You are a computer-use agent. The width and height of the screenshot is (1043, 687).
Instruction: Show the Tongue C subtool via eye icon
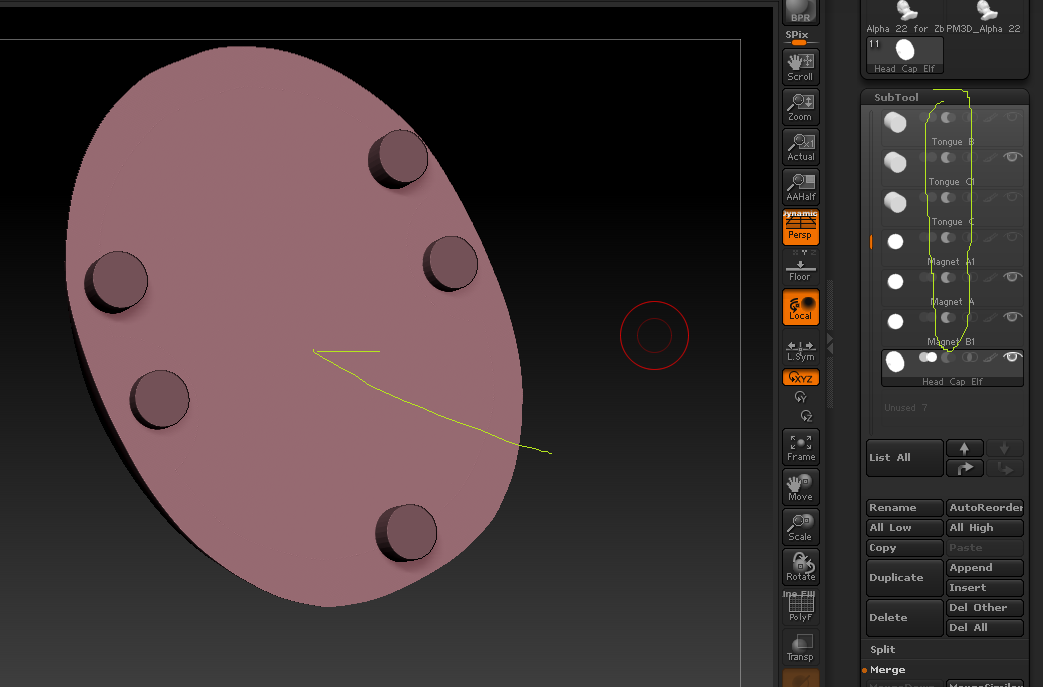(1012, 197)
